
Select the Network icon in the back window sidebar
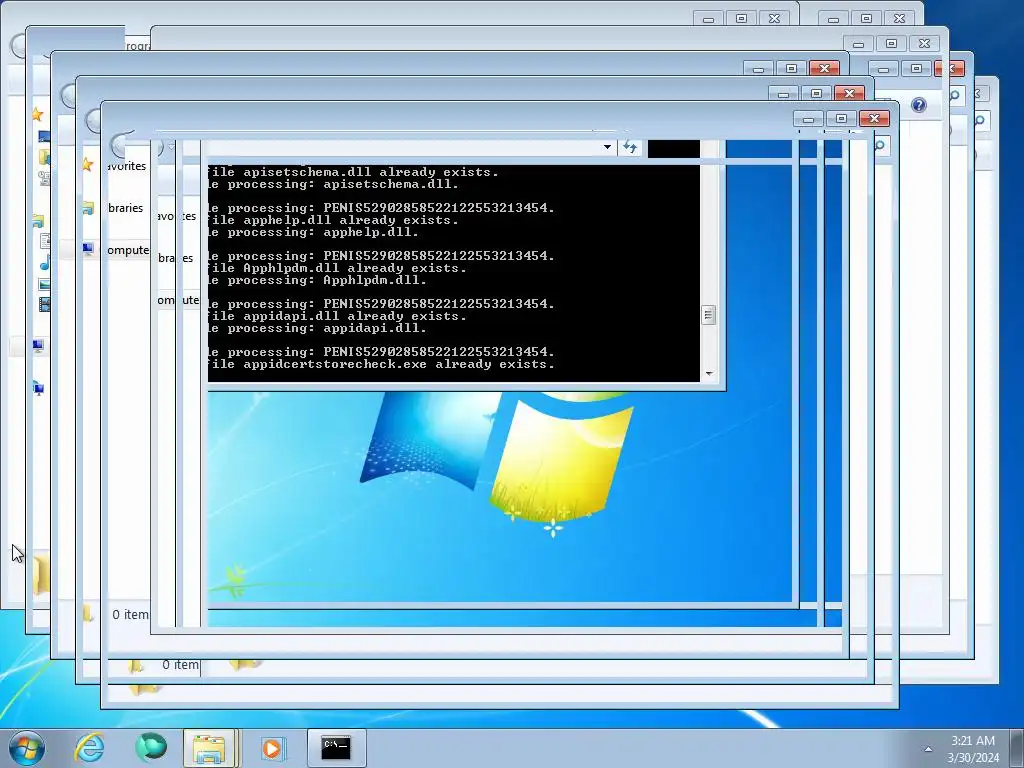(39, 389)
